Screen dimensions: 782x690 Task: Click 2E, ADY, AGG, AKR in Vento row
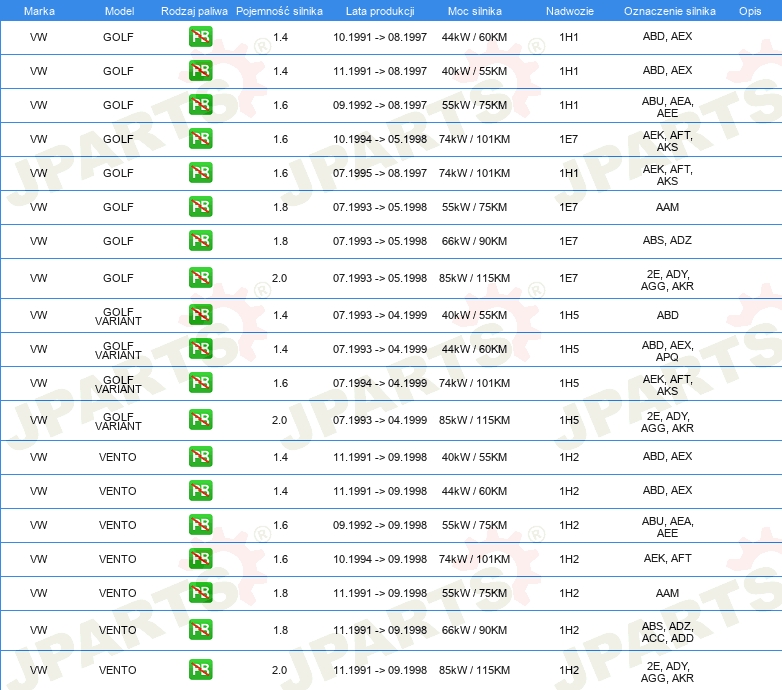tap(667, 672)
